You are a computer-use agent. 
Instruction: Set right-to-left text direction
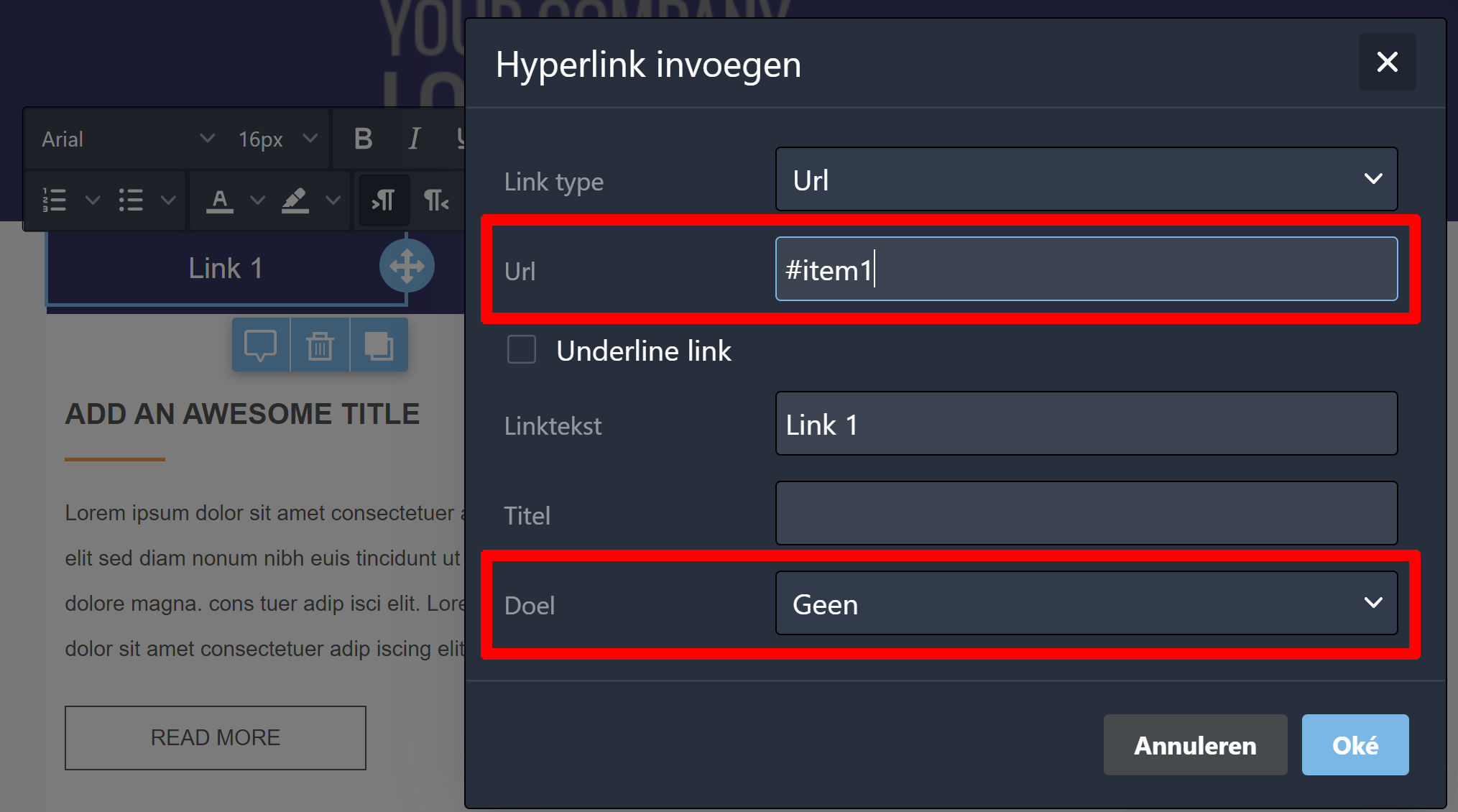point(436,200)
